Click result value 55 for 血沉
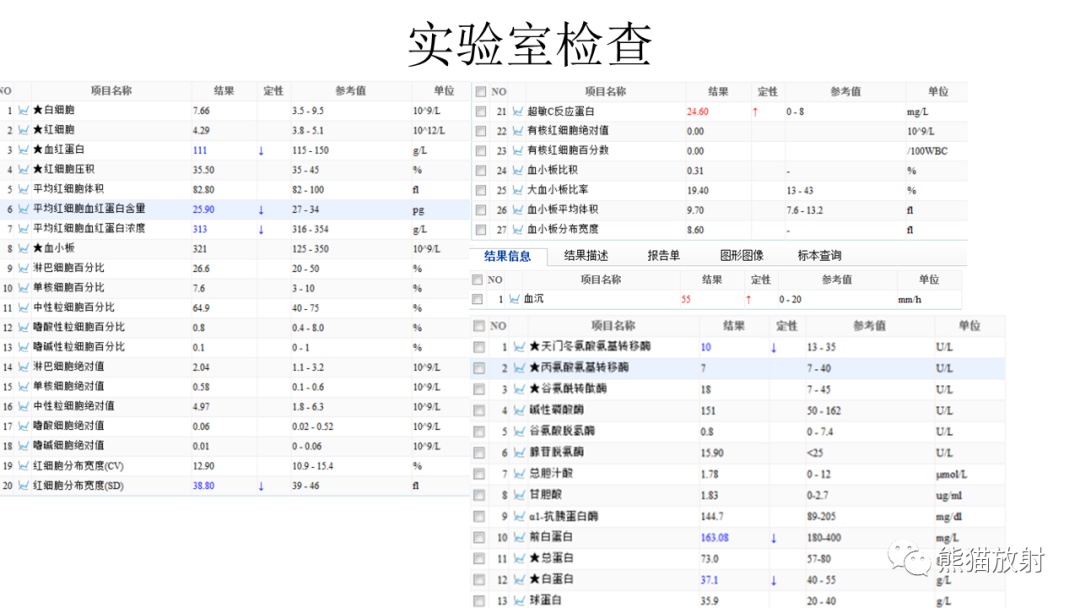 point(686,300)
